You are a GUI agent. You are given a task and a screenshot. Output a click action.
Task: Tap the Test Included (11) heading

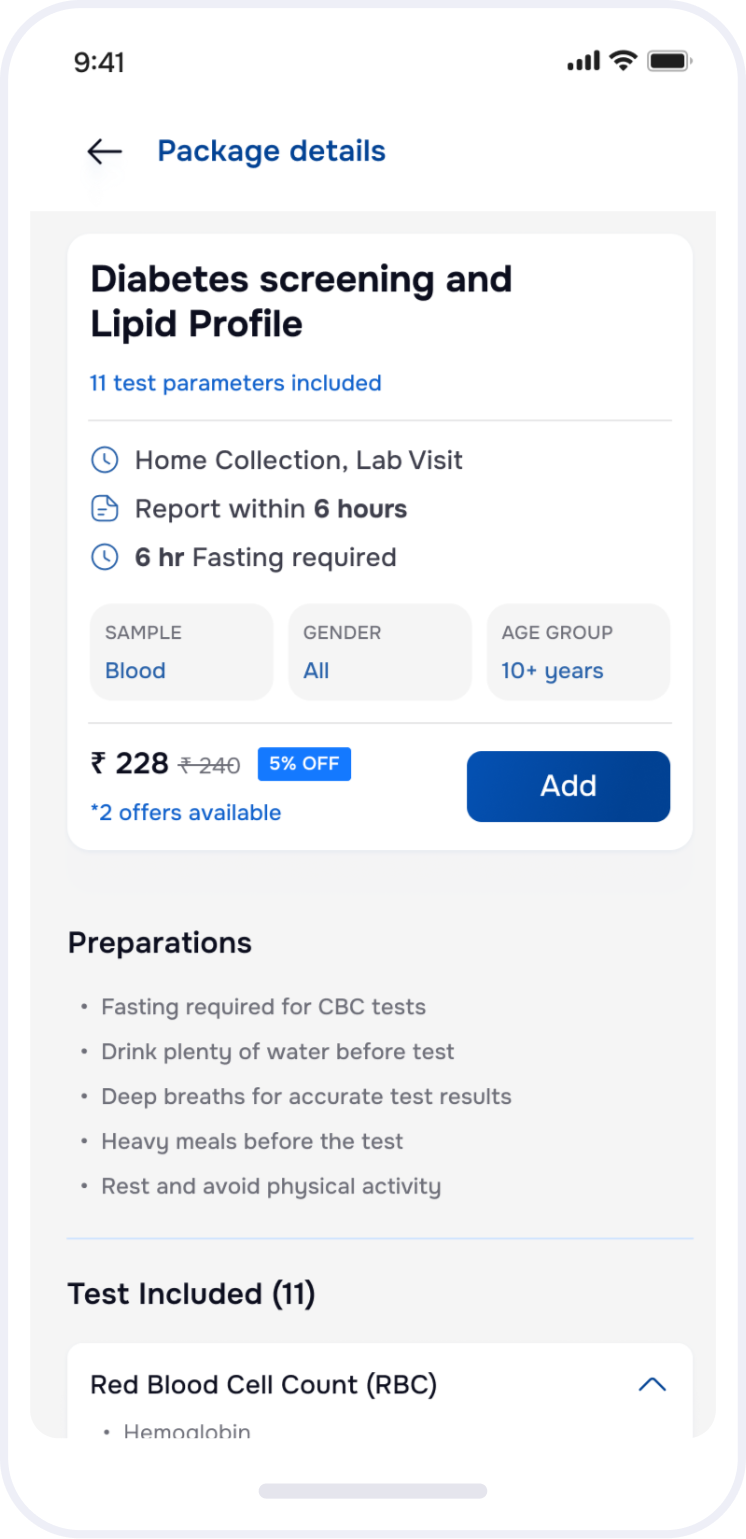[x=191, y=1294]
